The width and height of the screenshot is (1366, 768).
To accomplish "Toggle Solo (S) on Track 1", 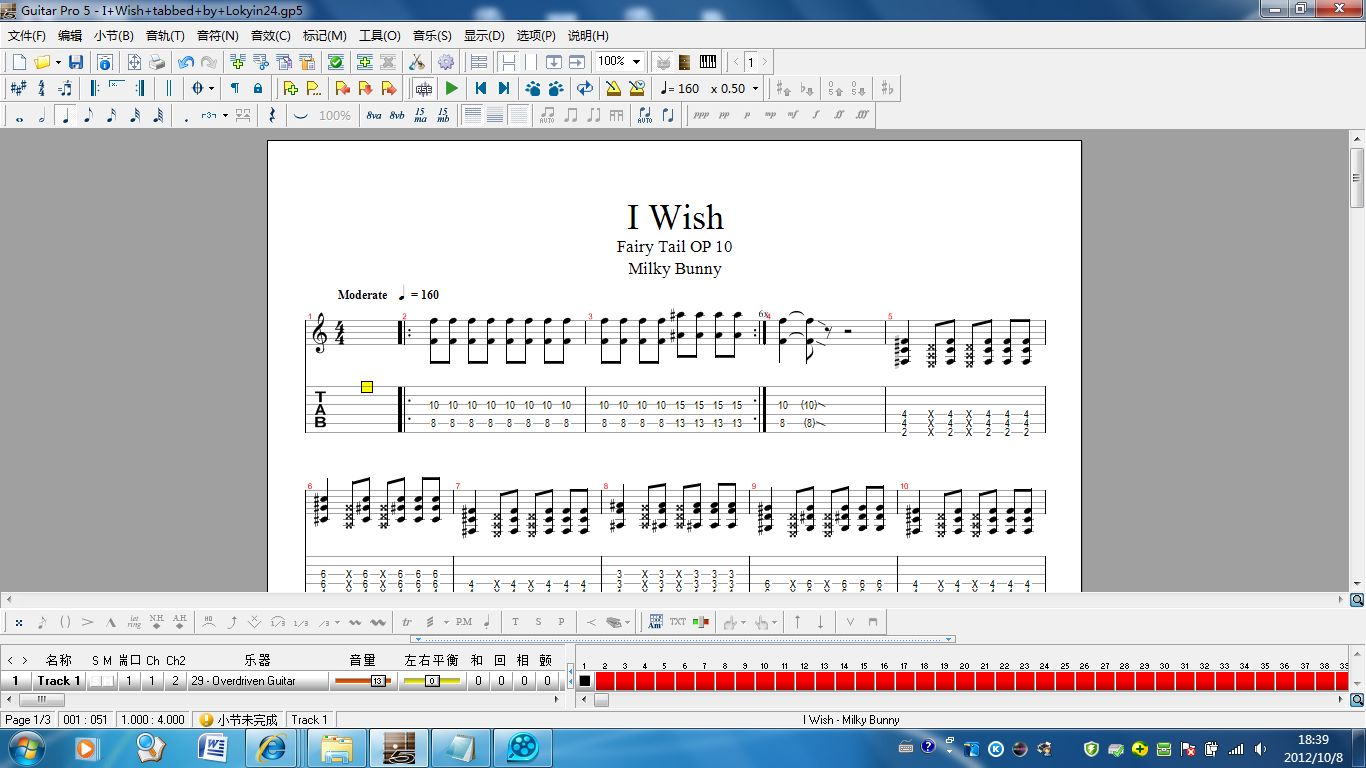I will coord(95,681).
